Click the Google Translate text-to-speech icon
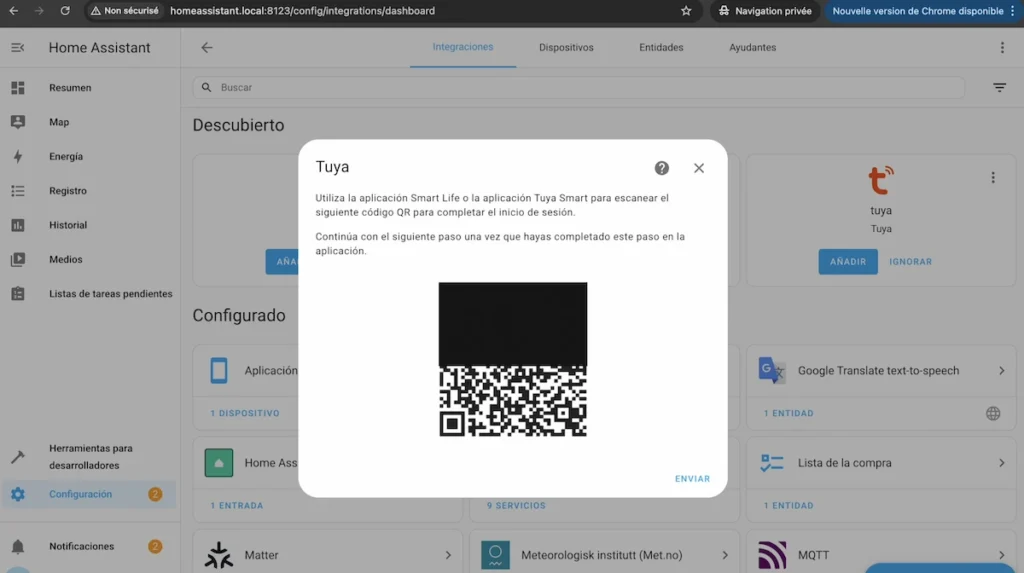This screenshot has height=573, width=1024. coord(771,370)
